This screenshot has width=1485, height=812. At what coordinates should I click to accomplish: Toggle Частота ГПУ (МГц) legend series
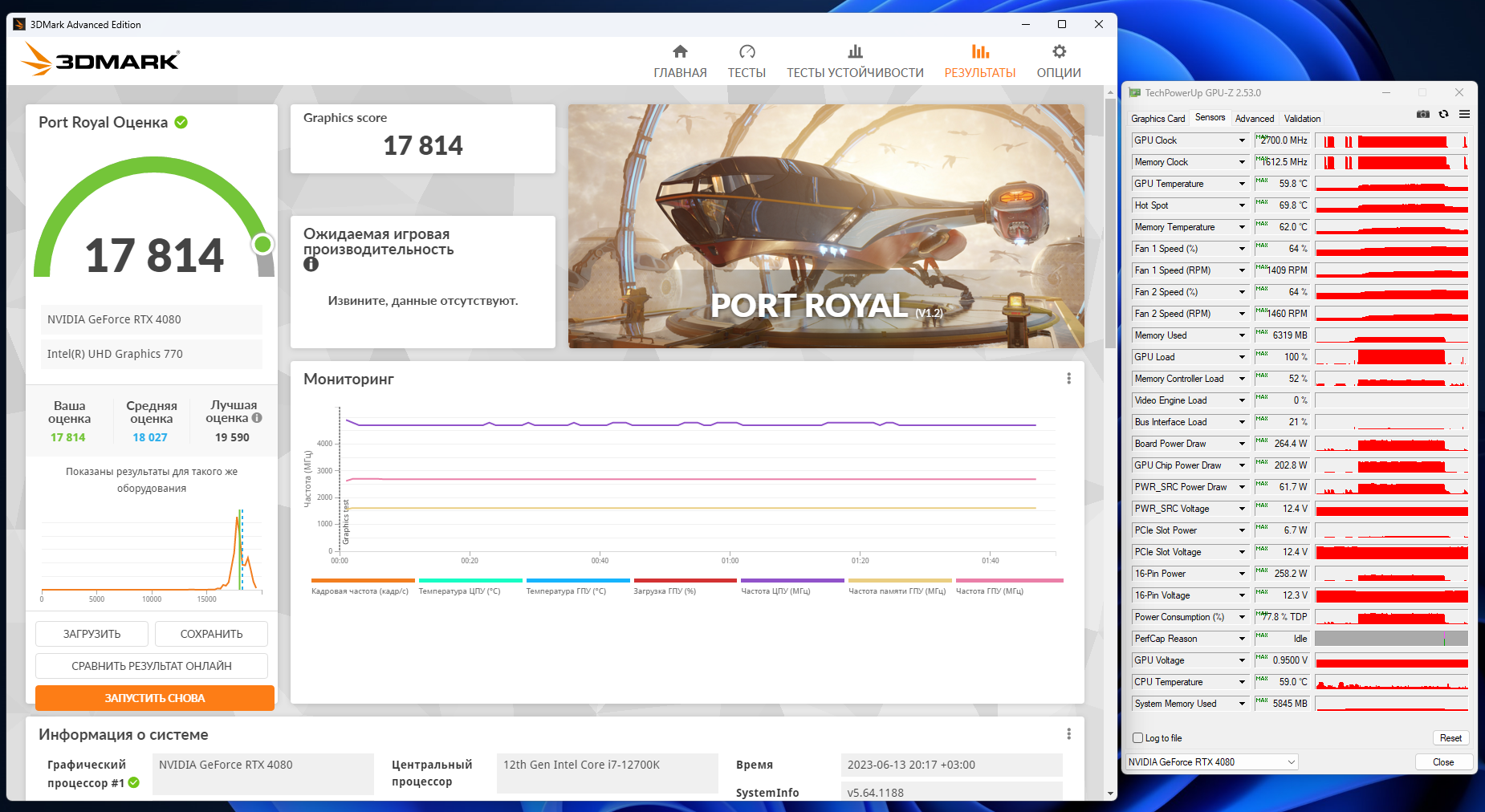click(x=1009, y=586)
